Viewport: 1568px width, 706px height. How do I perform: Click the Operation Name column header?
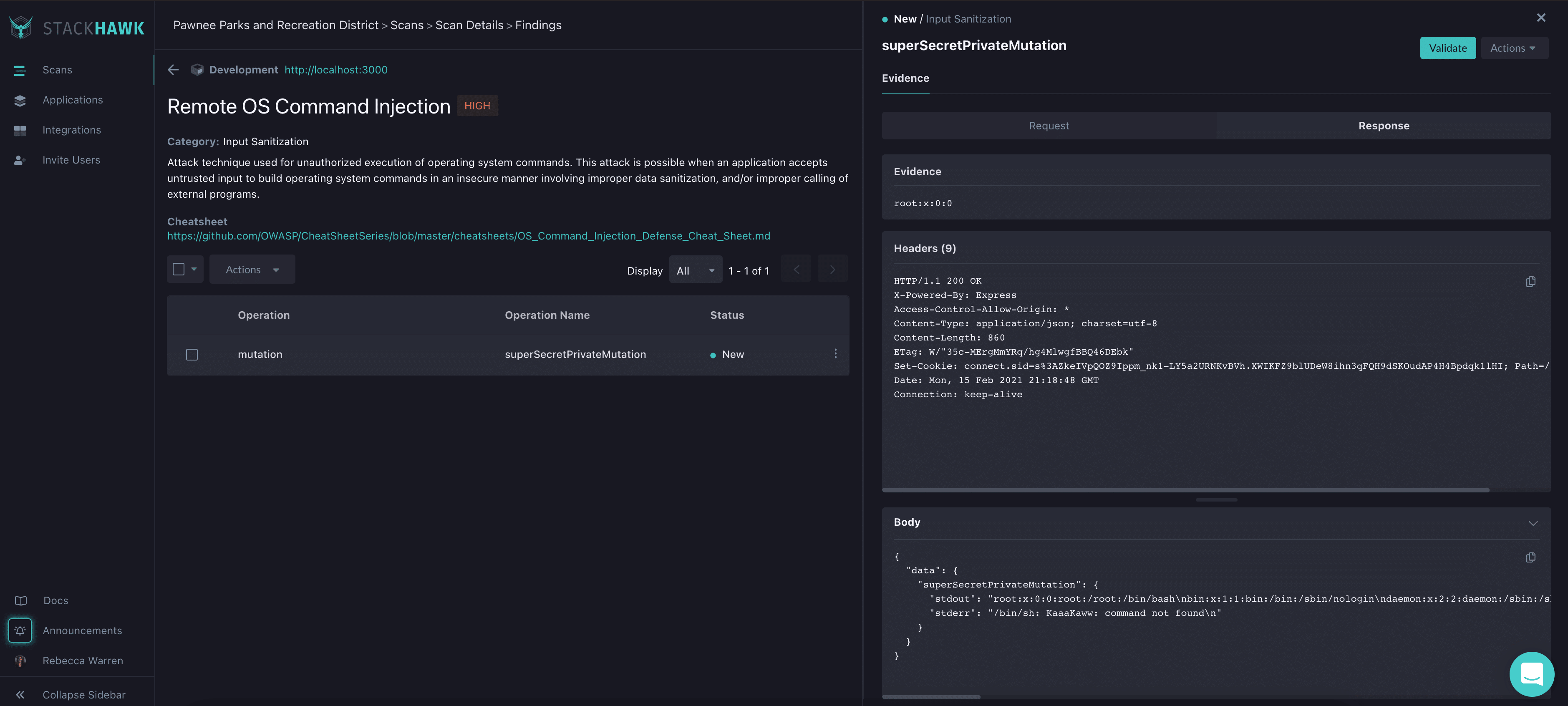[x=547, y=315]
